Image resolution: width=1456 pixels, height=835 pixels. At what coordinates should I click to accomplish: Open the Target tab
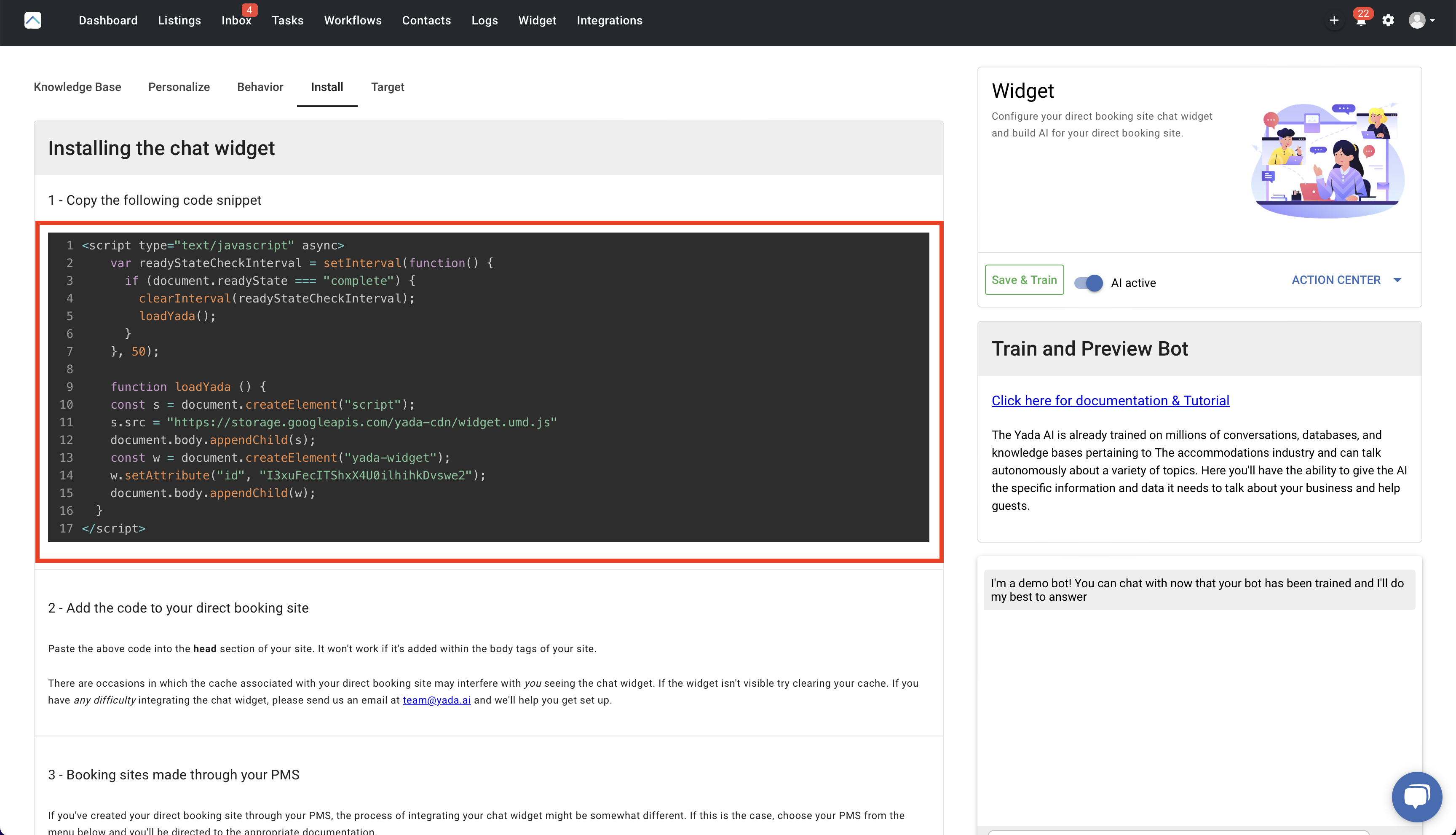[387, 87]
